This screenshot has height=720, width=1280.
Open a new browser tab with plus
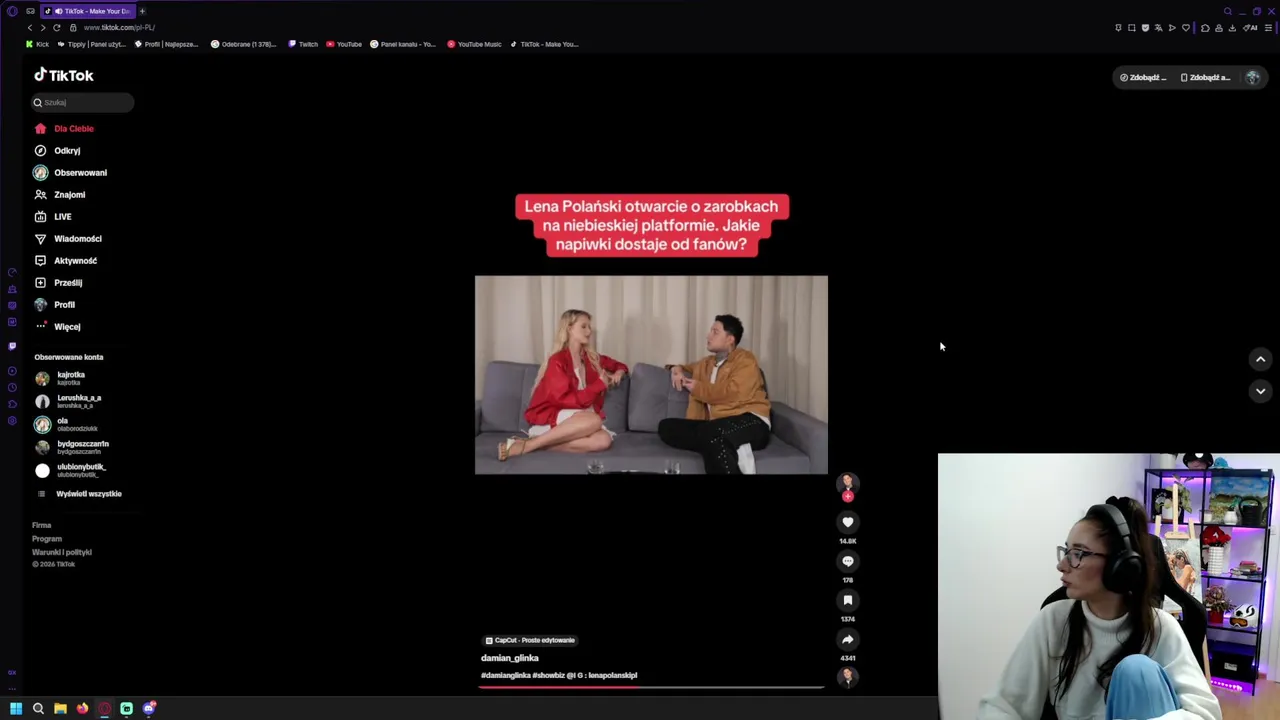tap(142, 11)
